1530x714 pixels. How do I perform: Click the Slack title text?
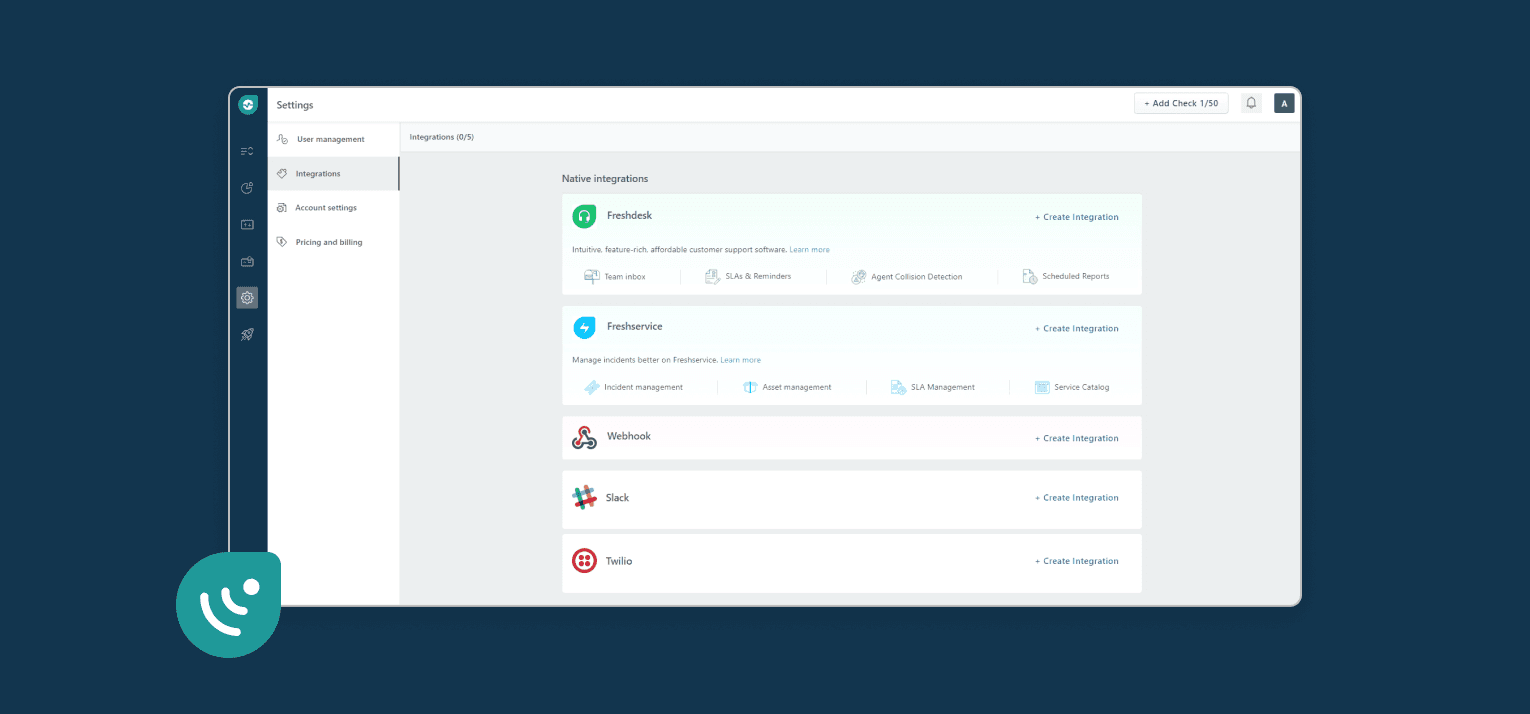(x=617, y=497)
